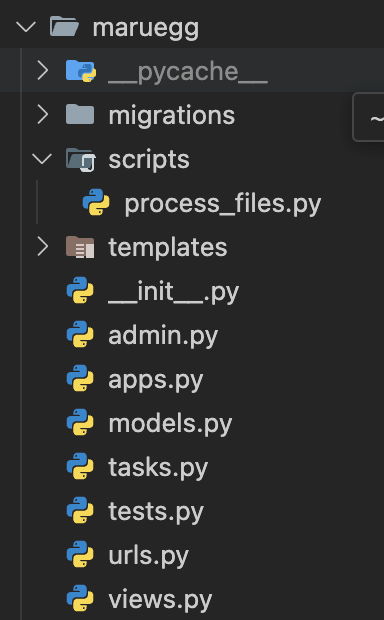Expand the __pycache__ folder chevron
384x620 pixels.
(x=42, y=71)
